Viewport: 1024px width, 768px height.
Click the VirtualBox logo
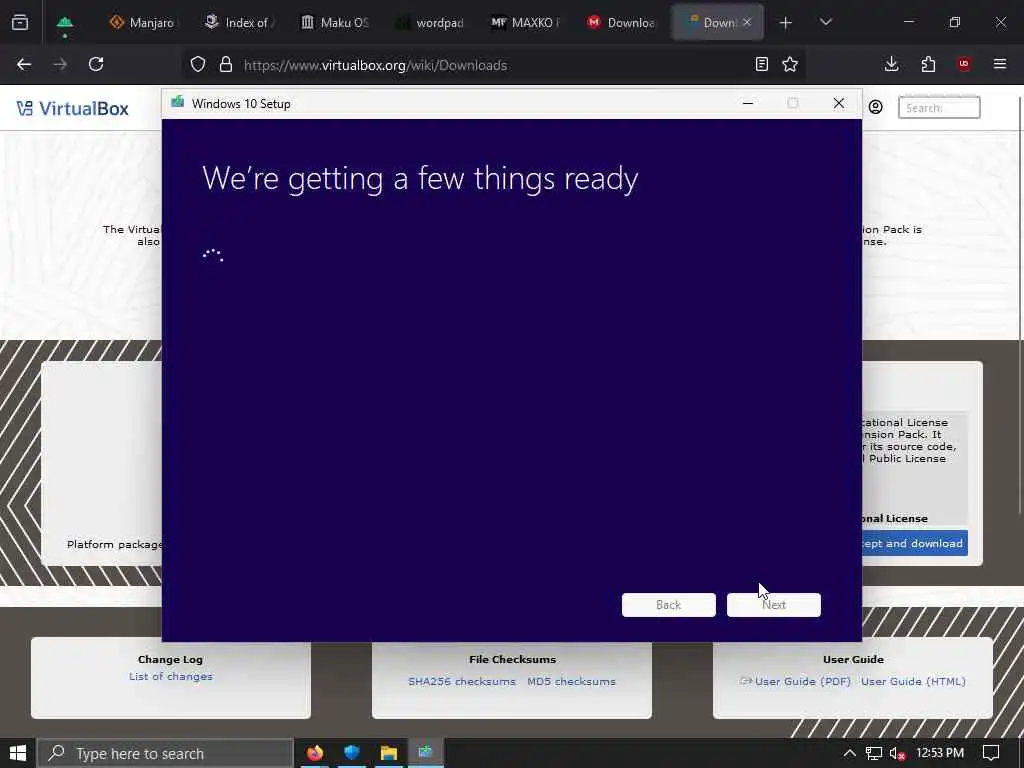point(72,108)
